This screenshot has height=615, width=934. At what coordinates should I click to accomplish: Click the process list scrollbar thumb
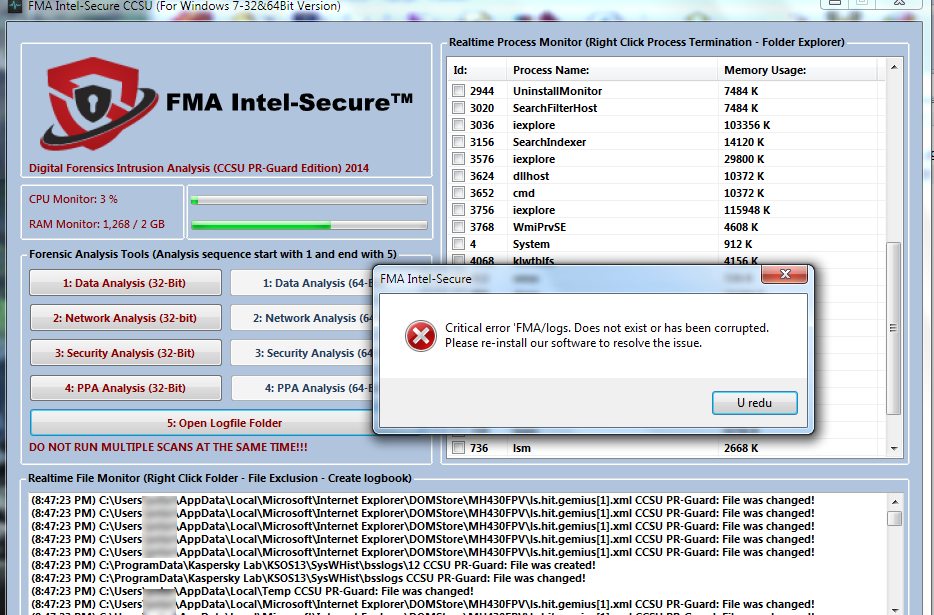point(893,328)
